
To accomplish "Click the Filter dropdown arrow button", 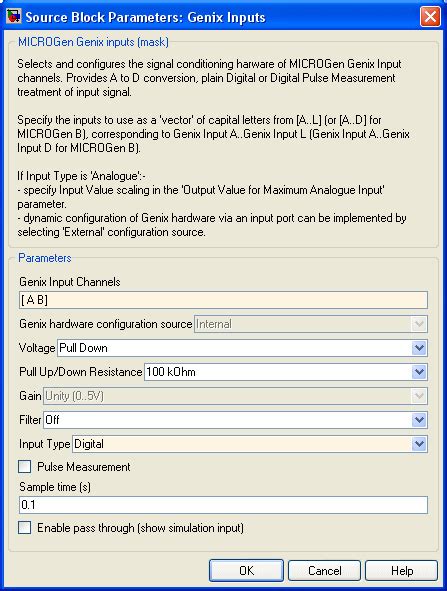I will point(419,420).
